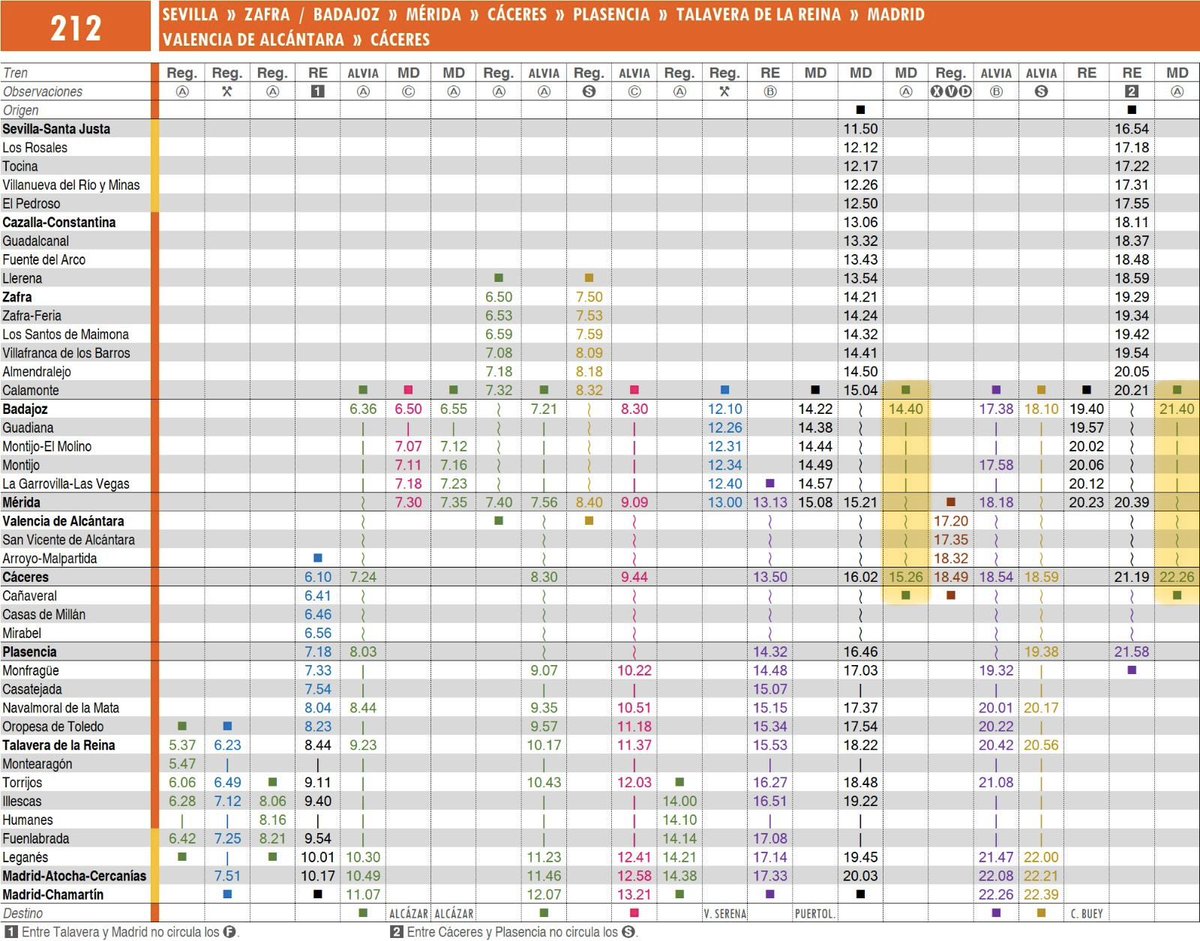The width and height of the screenshot is (1200, 941).
Task: Select the Oropesa de Toledo station name
Action: coord(53,727)
